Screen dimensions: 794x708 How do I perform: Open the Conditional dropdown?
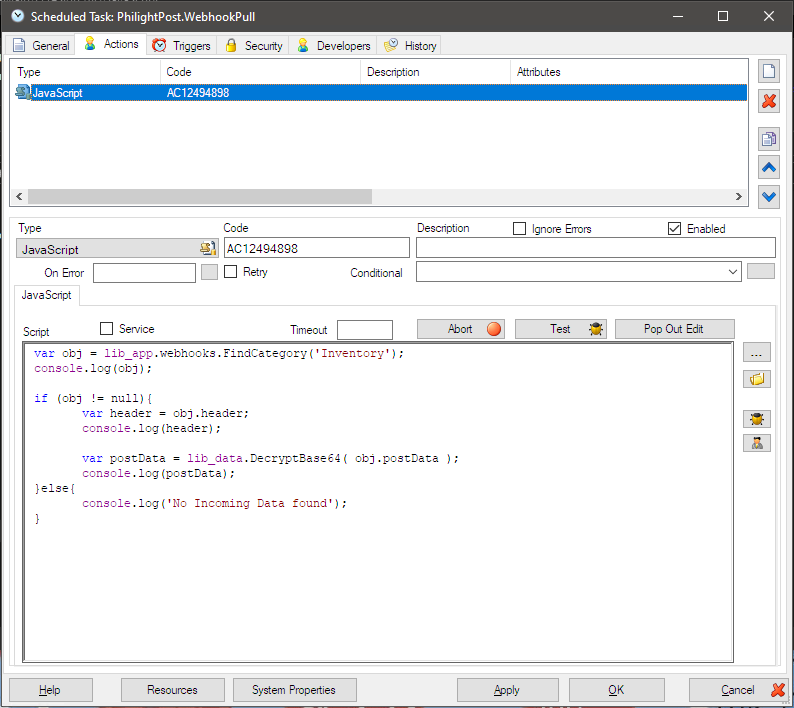coord(732,272)
